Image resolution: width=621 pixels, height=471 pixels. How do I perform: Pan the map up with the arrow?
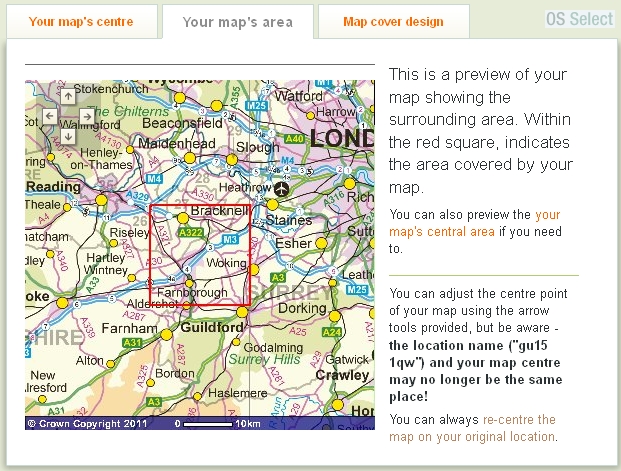point(68,96)
